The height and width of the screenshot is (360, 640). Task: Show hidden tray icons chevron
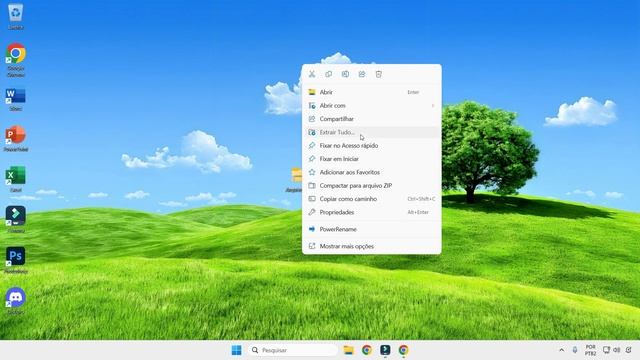(x=562, y=350)
